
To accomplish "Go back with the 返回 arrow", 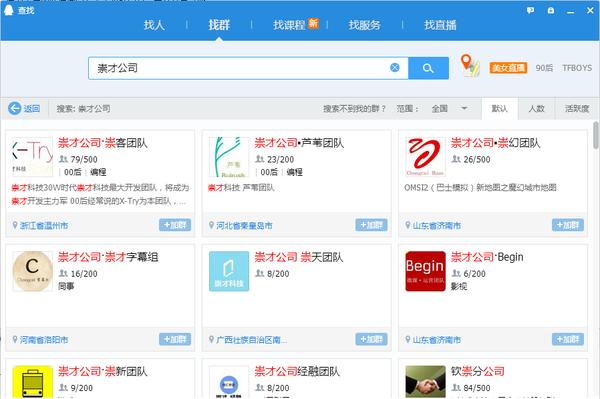I will tap(24, 109).
